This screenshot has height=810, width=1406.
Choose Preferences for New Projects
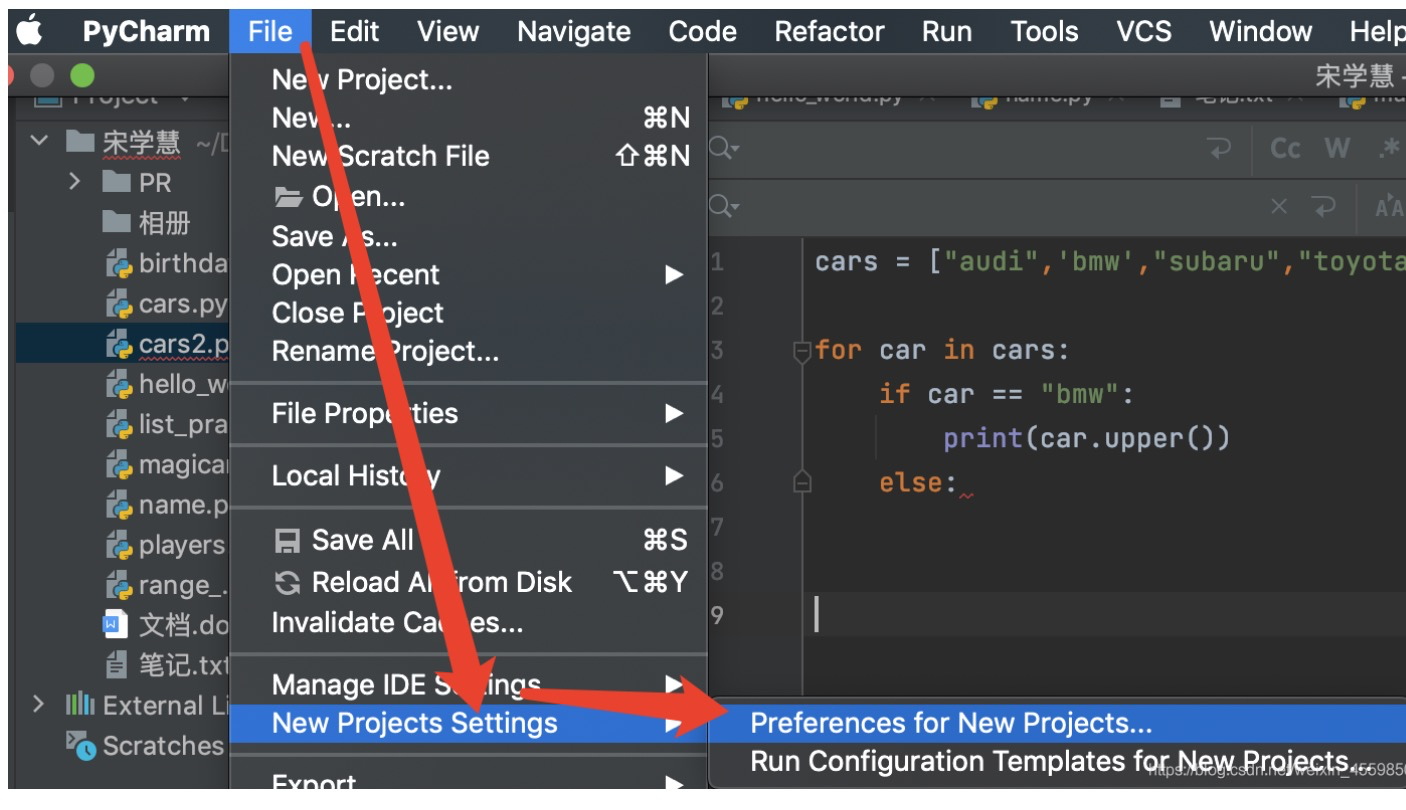[950, 723]
